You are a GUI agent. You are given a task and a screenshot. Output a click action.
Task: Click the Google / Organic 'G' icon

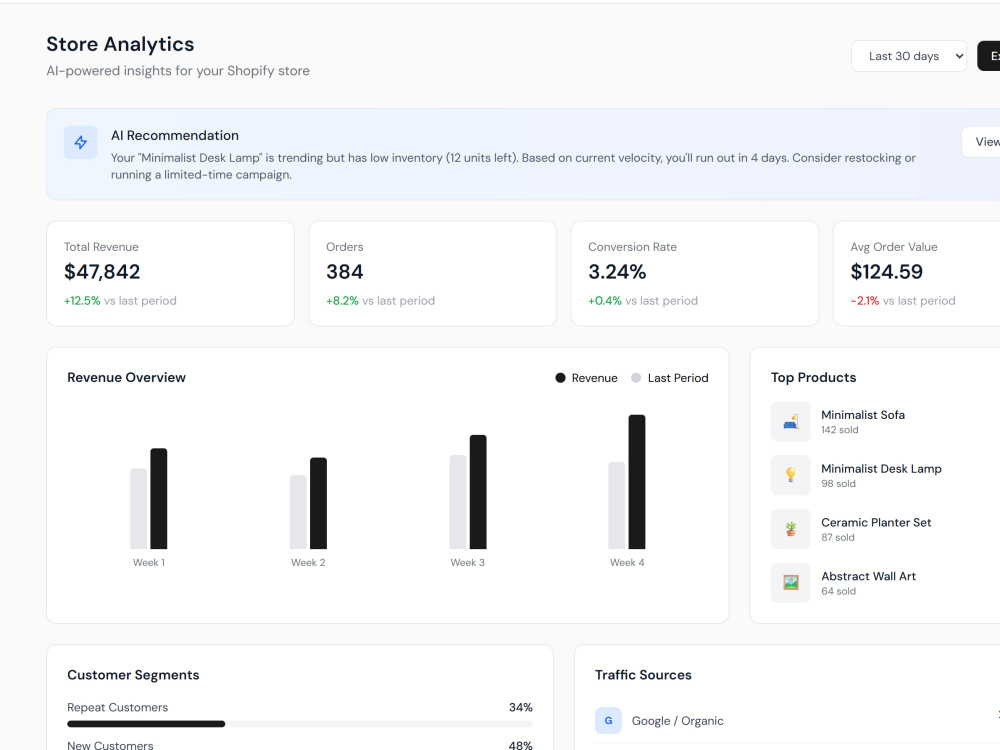(608, 721)
